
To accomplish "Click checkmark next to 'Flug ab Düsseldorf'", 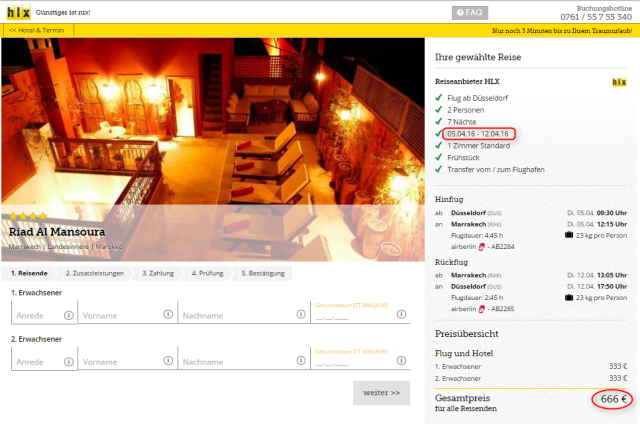I will pyautogui.click(x=439, y=98).
